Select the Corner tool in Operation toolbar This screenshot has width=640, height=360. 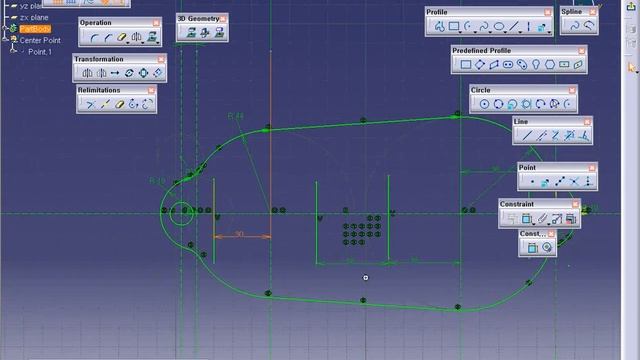pyautogui.click(x=95, y=38)
